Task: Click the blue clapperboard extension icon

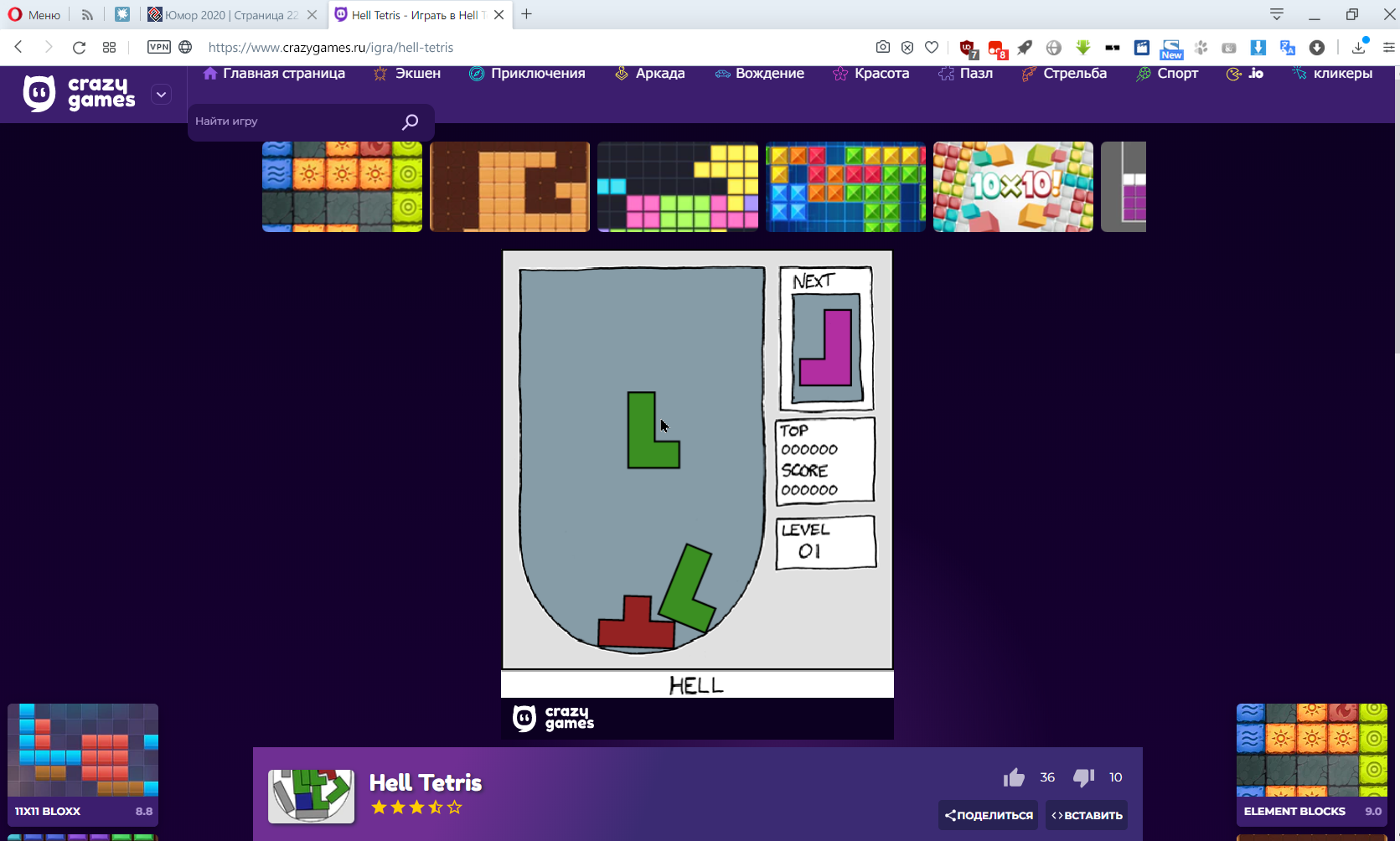Action: (x=1142, y=48)
